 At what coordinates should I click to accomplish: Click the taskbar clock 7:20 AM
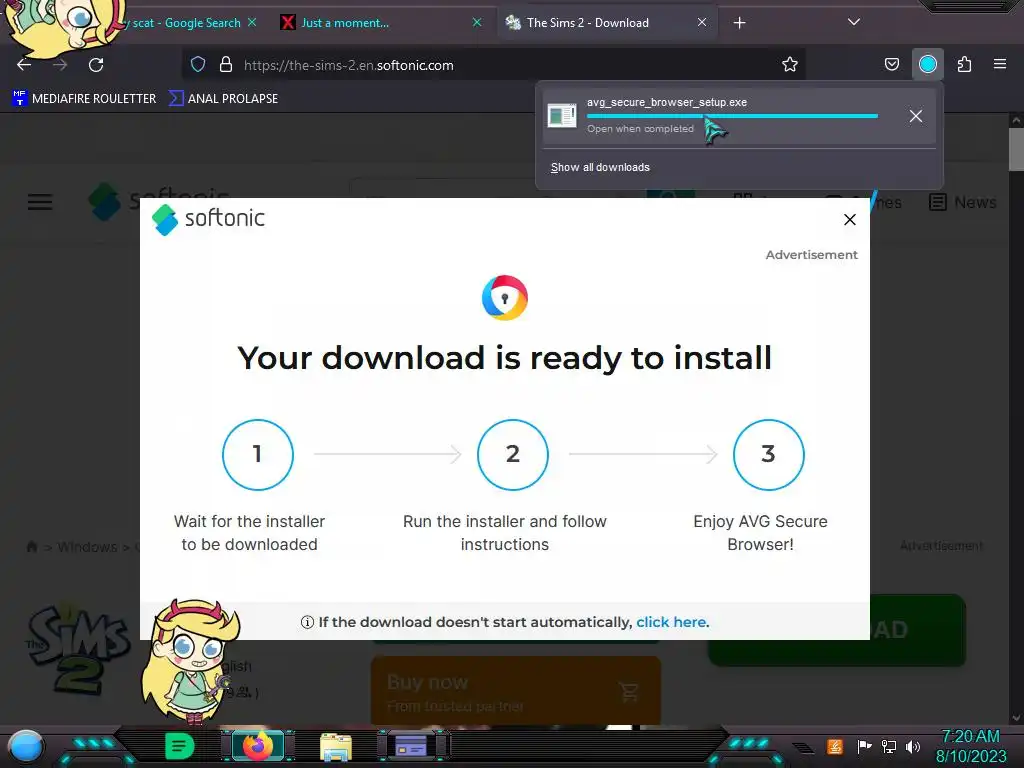point(970,736)
